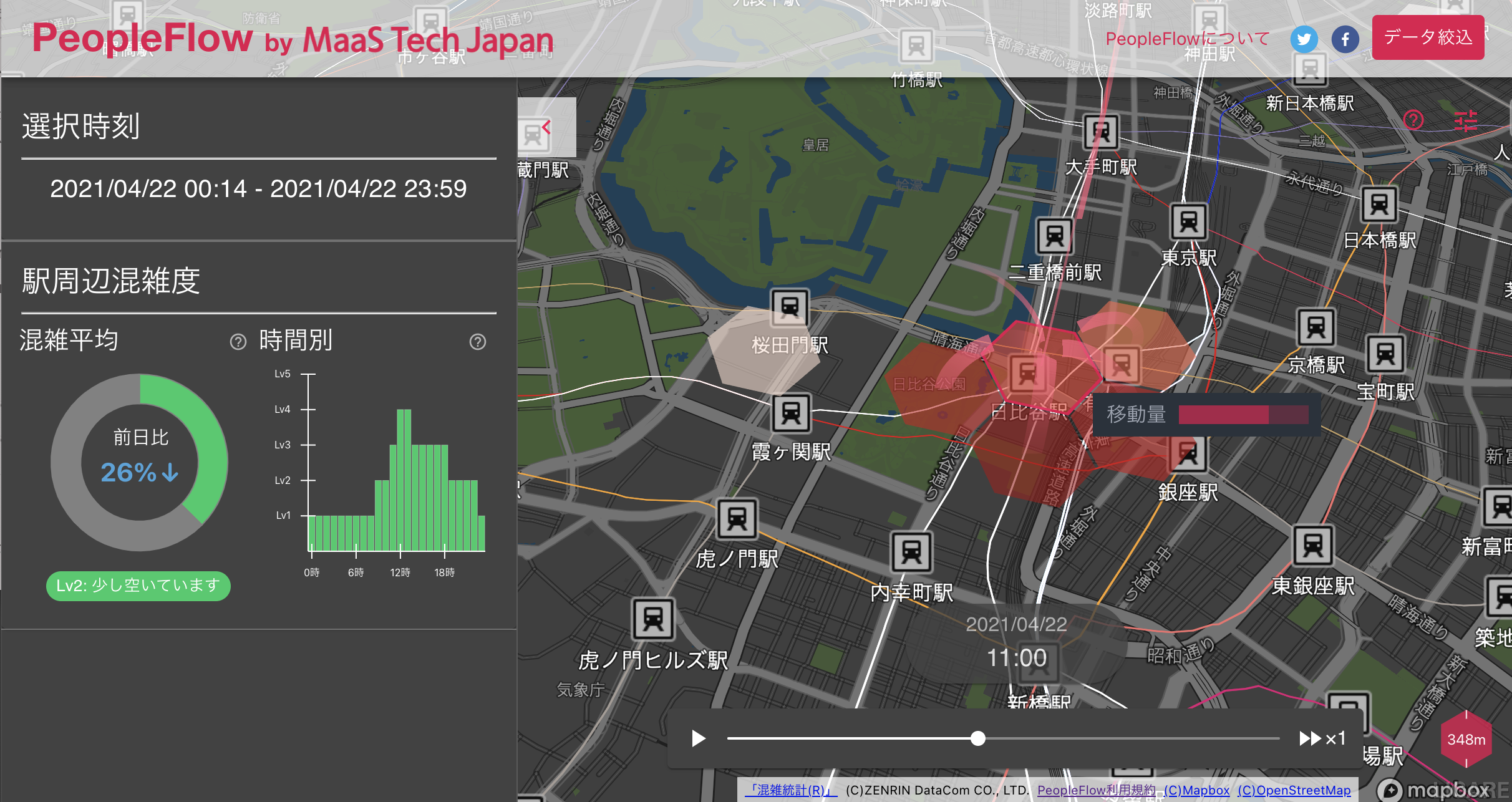This screenshot has width=1512, height=802.
Task: Open the map filter sliders icon
Action: [1465, 120]
